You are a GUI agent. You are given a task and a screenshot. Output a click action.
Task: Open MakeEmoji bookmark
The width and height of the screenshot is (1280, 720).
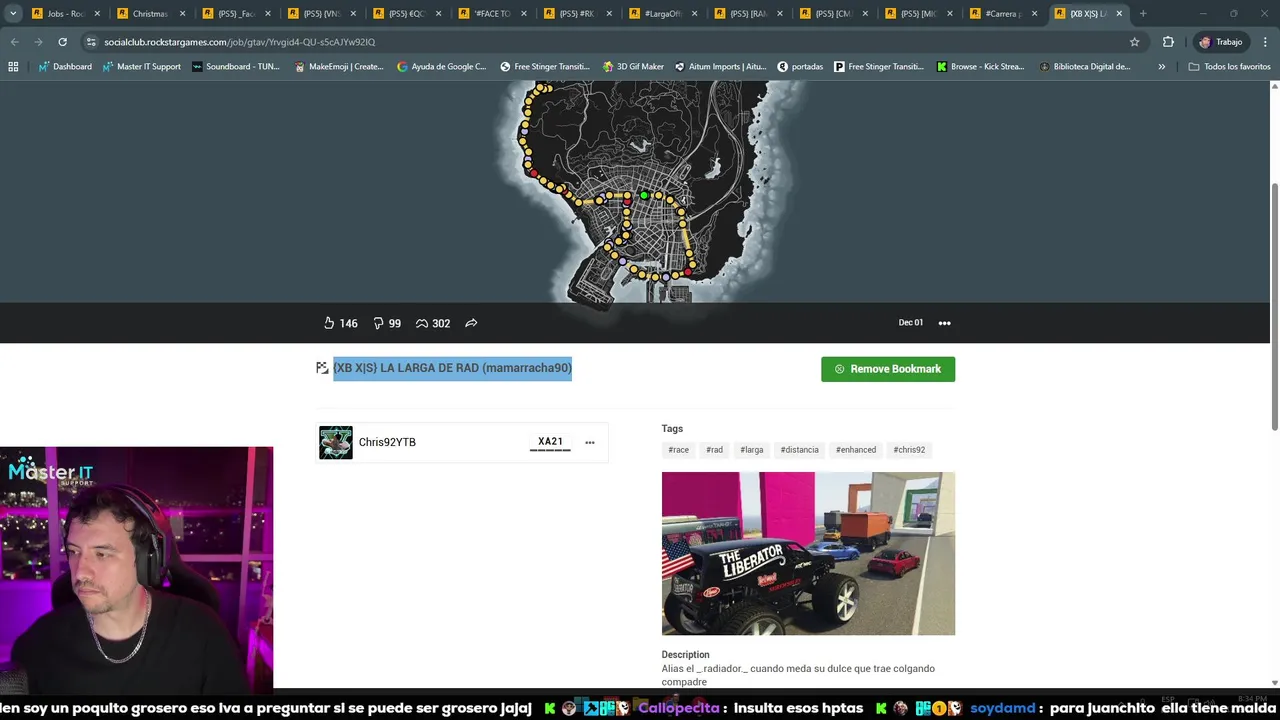(x=339, y=67)
